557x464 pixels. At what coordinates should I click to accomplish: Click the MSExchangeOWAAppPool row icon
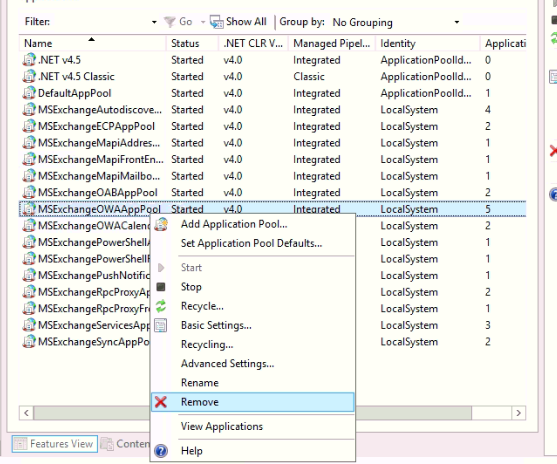coord(29,209)
